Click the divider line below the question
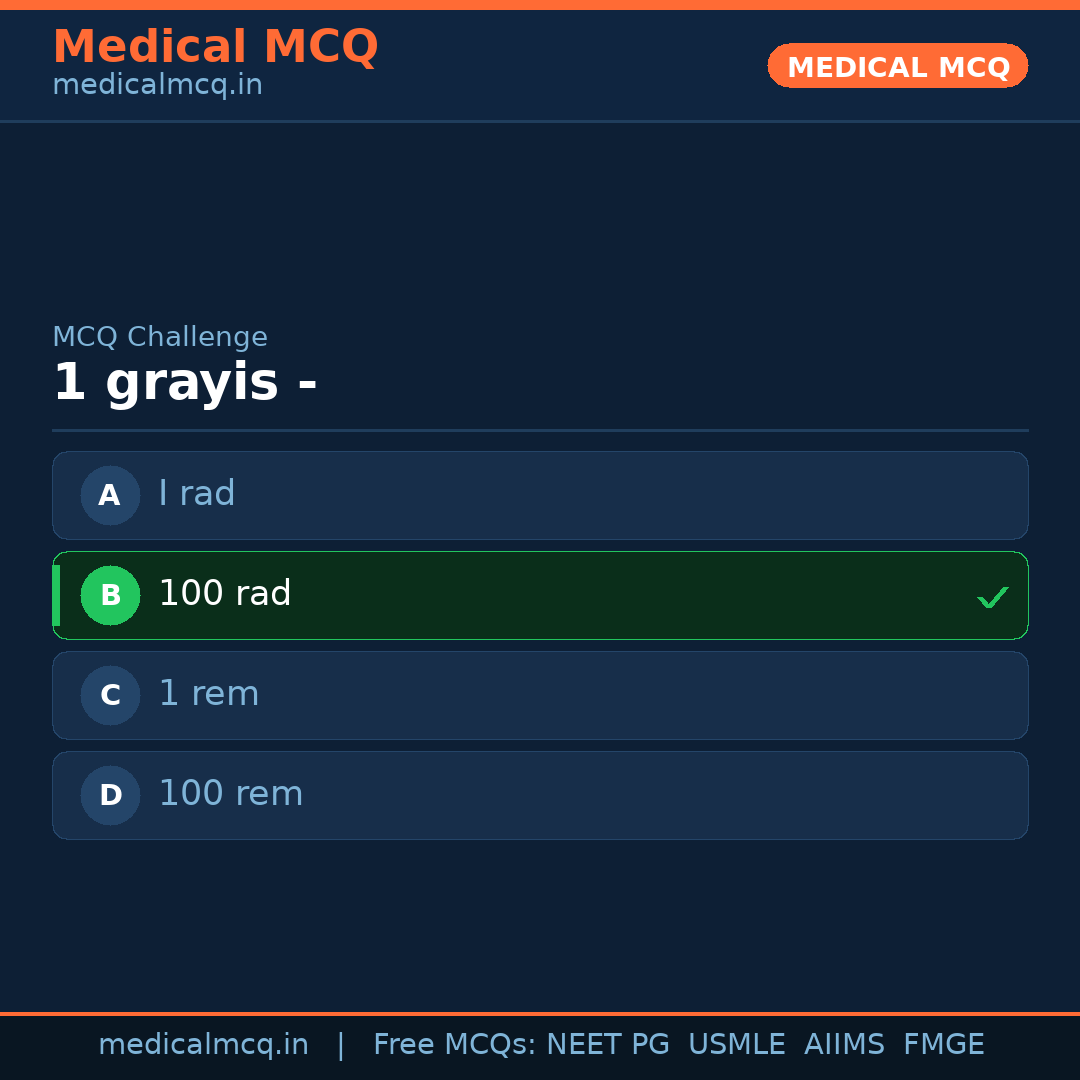The width and height of the screenshot is (1080, 1080). point(540,432)
